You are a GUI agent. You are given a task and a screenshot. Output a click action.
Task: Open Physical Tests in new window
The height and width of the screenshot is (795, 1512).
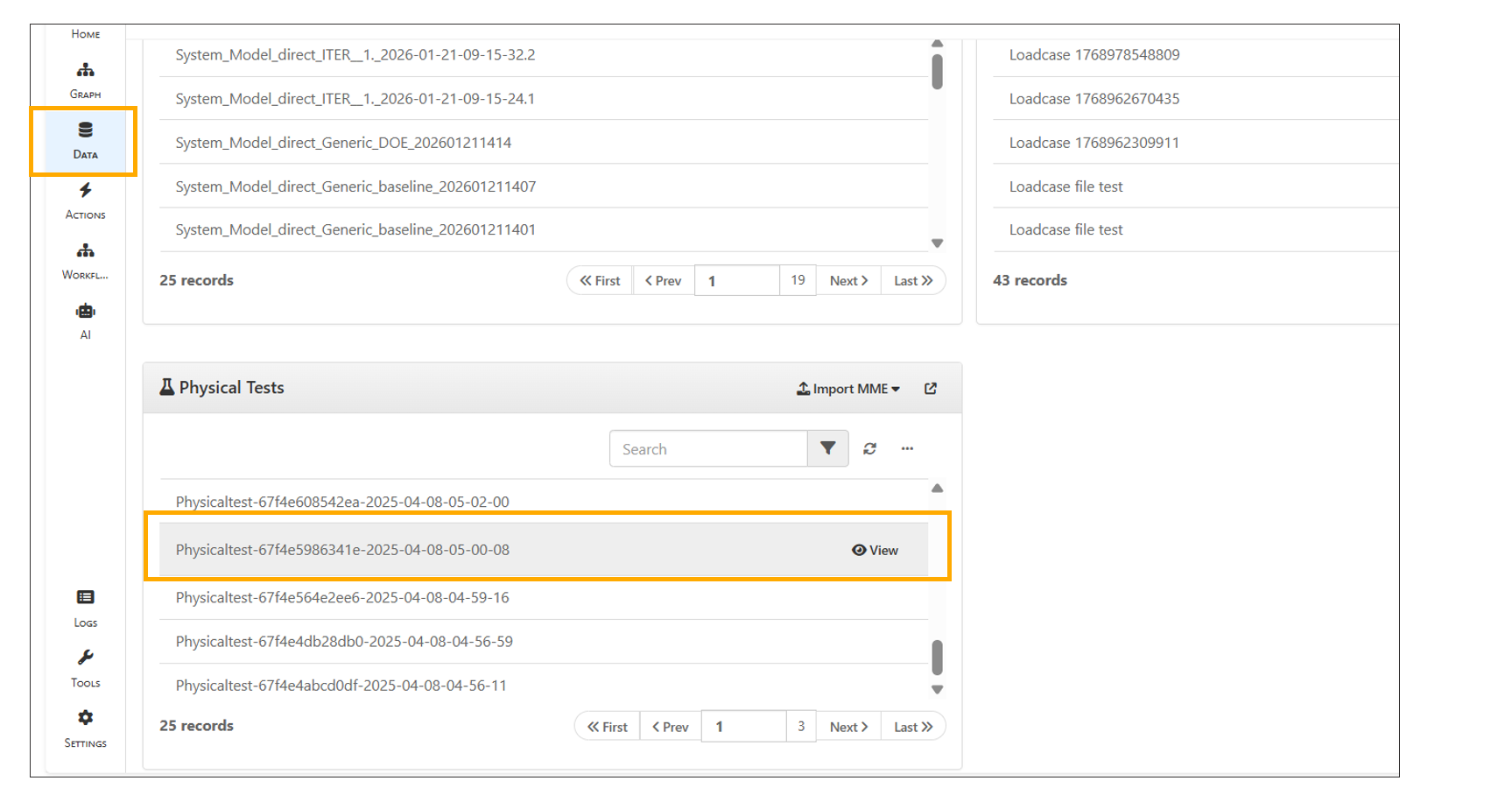pyautogui.click(x=931, y=389)
